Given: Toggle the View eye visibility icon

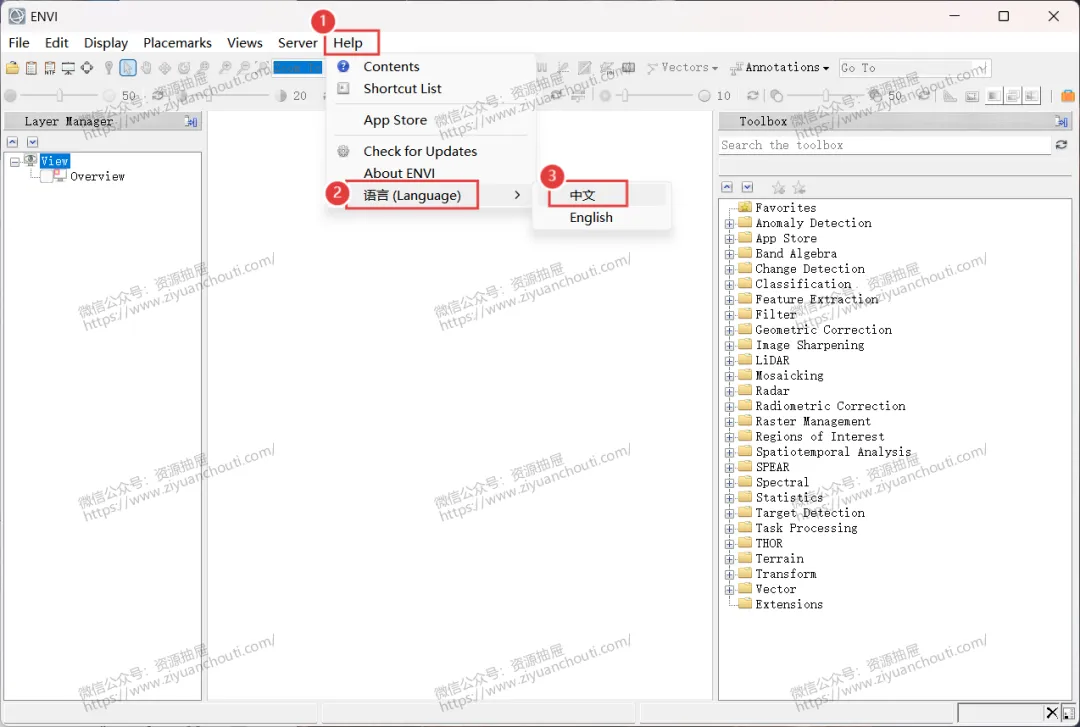Looking at the screenshot, I should 30,160.
